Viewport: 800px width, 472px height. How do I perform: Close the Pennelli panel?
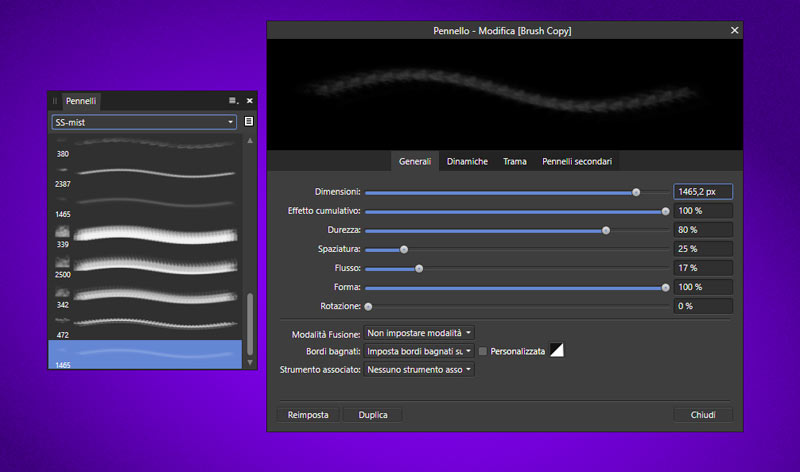(249, 101)
